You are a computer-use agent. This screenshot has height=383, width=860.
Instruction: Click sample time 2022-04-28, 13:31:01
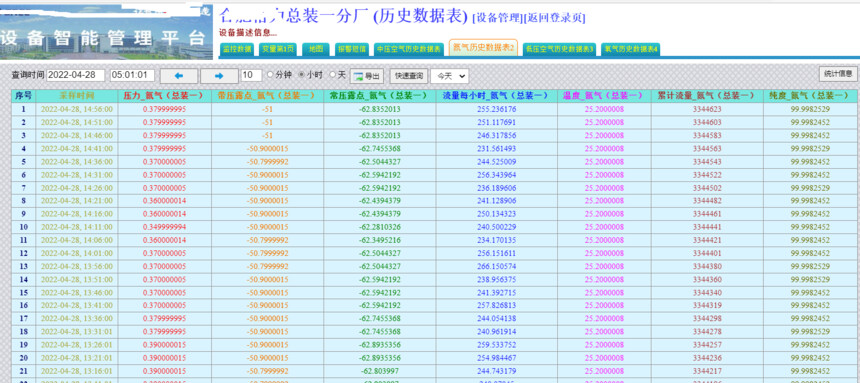[77, 331]
